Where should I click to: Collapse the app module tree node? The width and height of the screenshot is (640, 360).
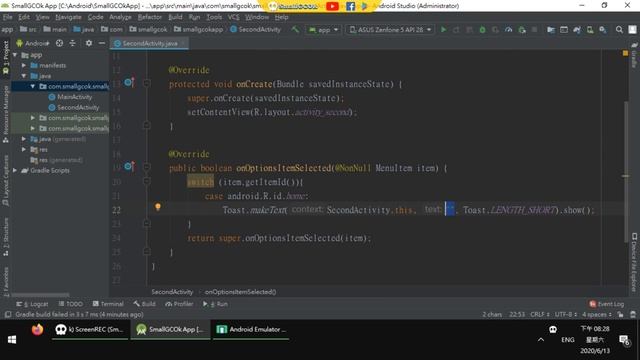(x=15, y=55)
